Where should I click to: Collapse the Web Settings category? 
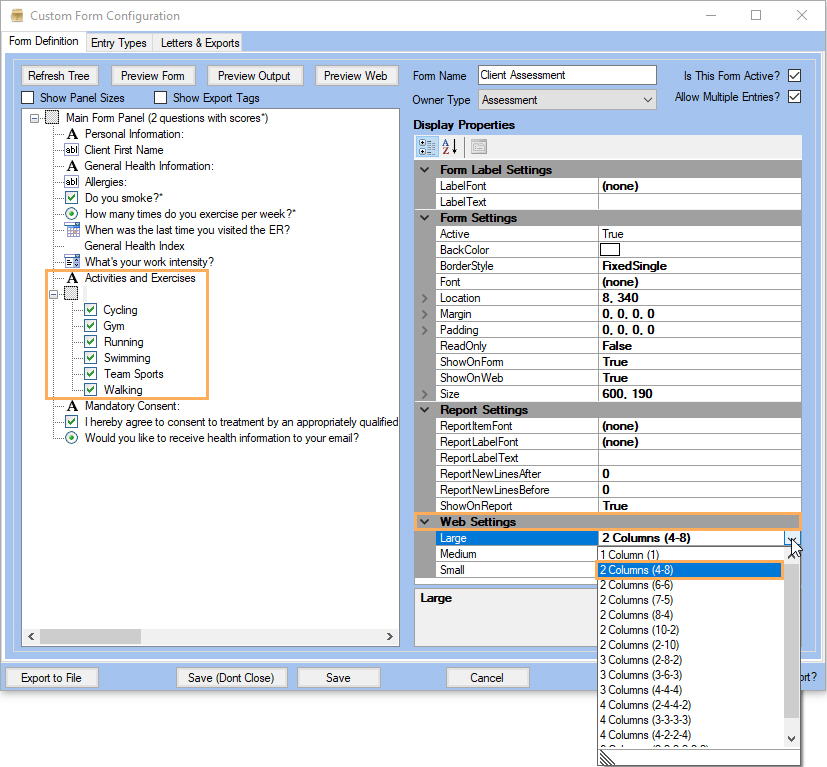425,522
